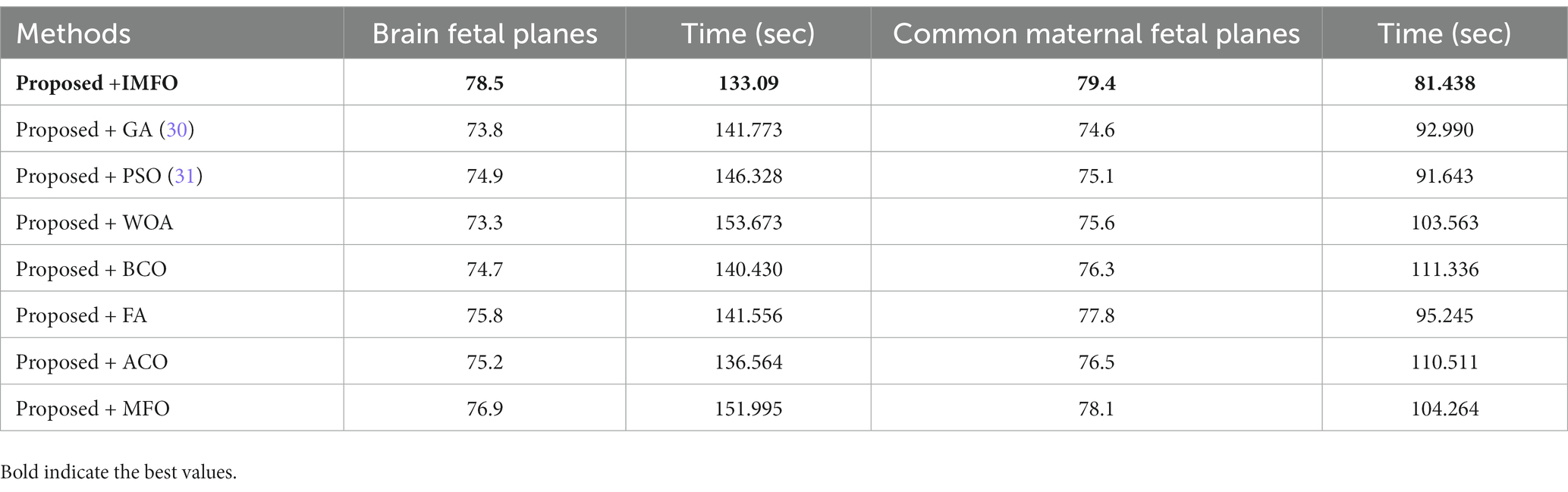The image size is (1568, 492).
Task: Select the Brain fetal planes header
Action: [485, 34]
